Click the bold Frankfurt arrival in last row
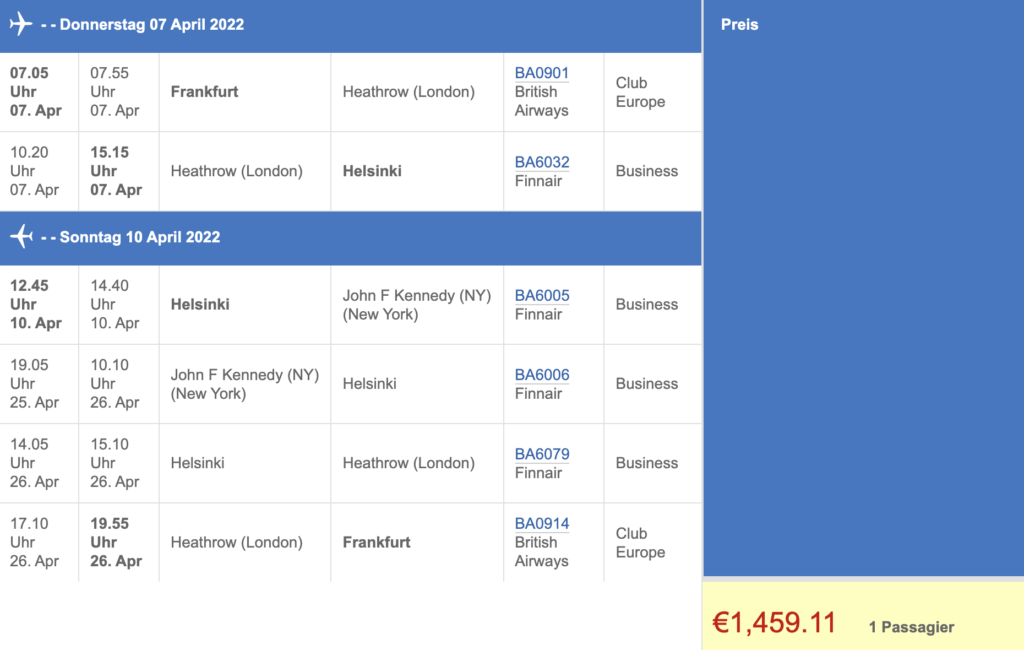Screen dimensions: 1024x650 [x=376, y=542]
